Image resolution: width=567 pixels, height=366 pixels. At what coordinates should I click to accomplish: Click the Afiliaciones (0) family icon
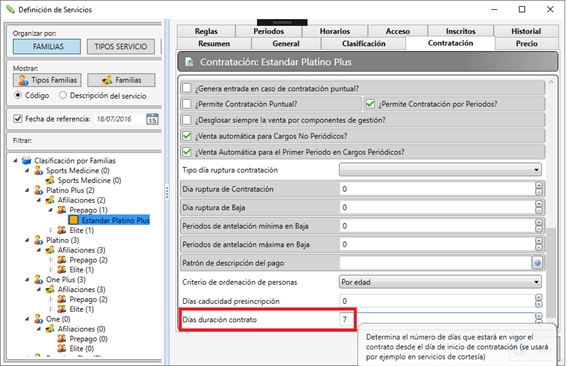click(x=50, y=329)
